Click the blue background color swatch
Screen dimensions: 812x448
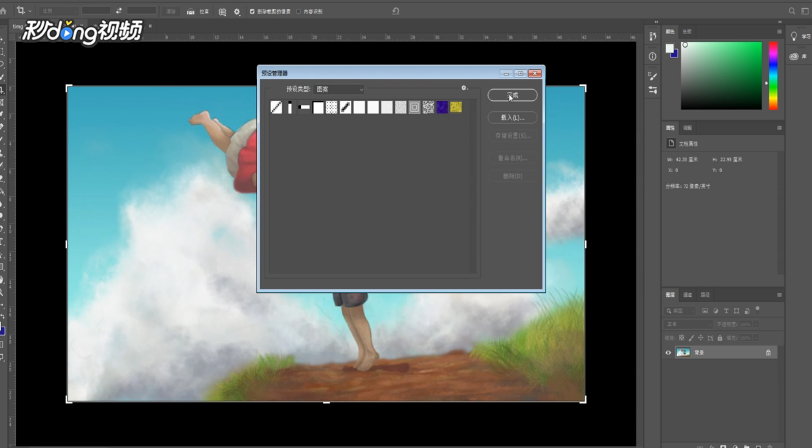coord(674,54)
